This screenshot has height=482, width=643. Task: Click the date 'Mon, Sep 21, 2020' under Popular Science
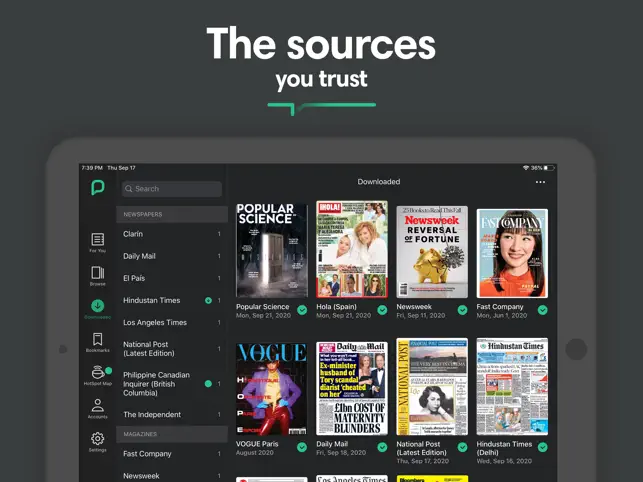point(263,315)
